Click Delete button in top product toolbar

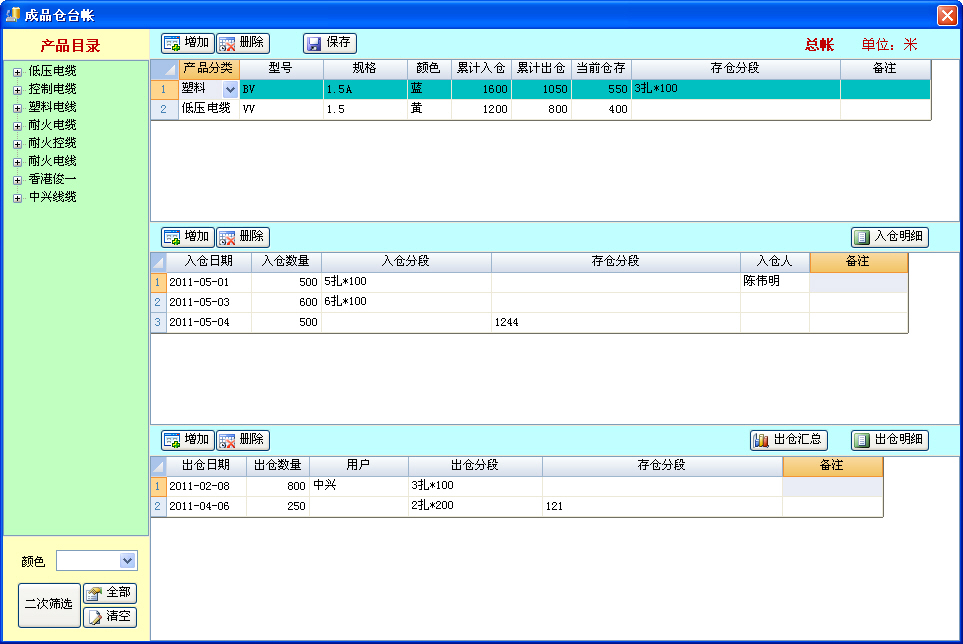tap(243, 43)
